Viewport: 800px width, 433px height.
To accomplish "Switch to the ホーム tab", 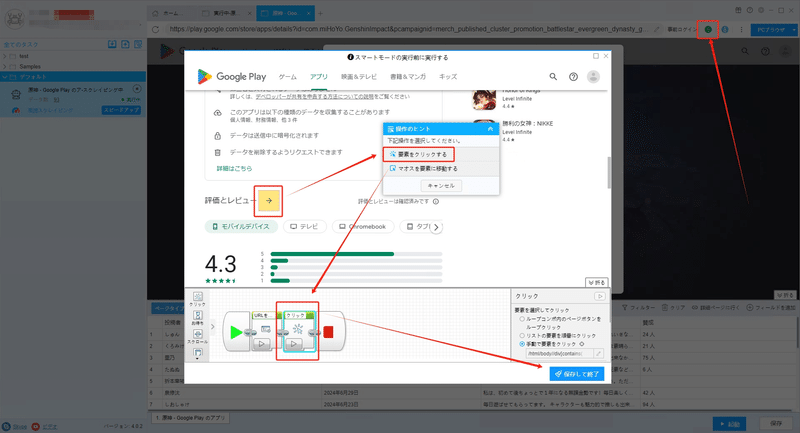I will click(x=171, y=13).
